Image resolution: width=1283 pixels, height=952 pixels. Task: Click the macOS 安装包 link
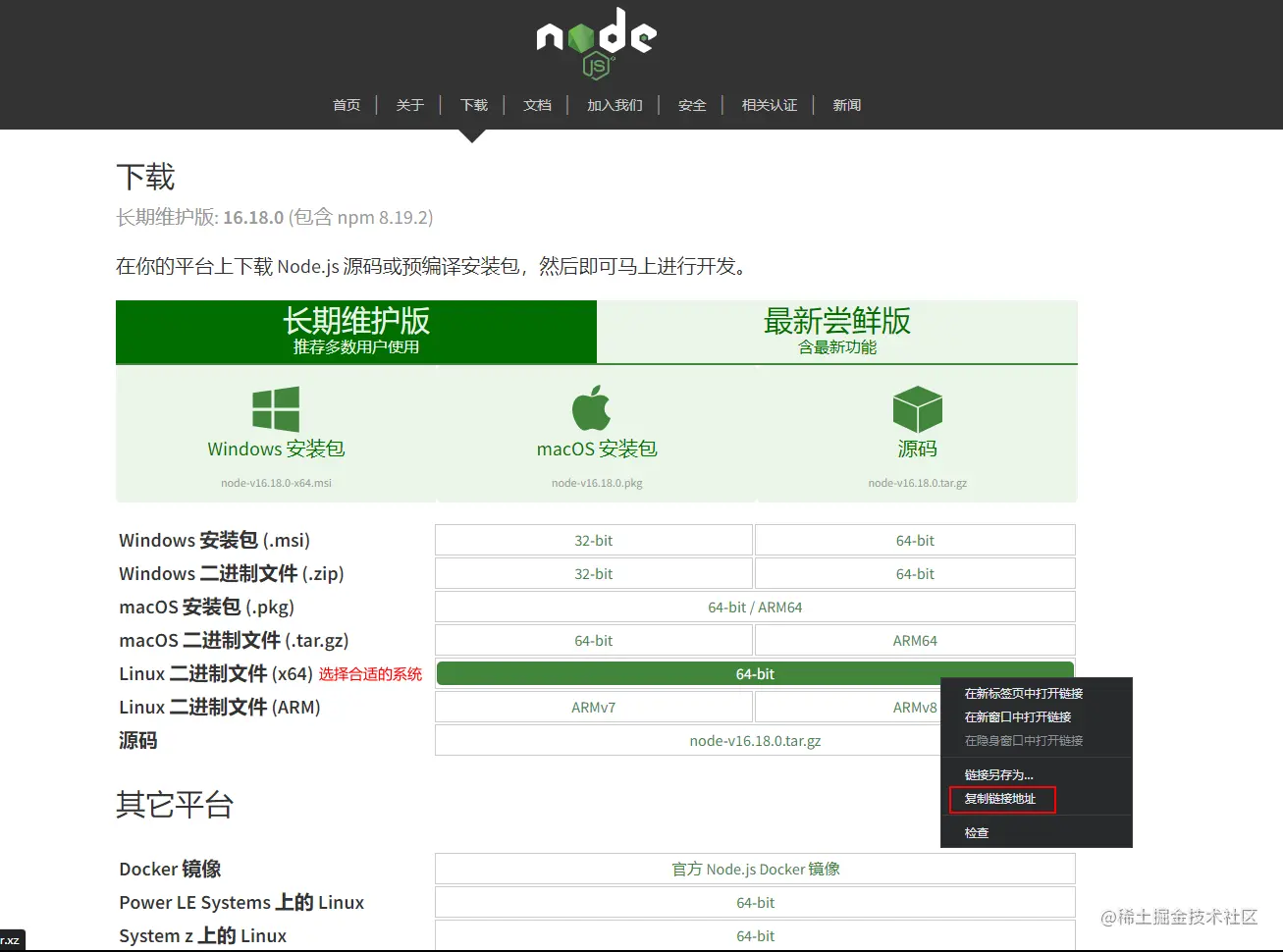597,449
